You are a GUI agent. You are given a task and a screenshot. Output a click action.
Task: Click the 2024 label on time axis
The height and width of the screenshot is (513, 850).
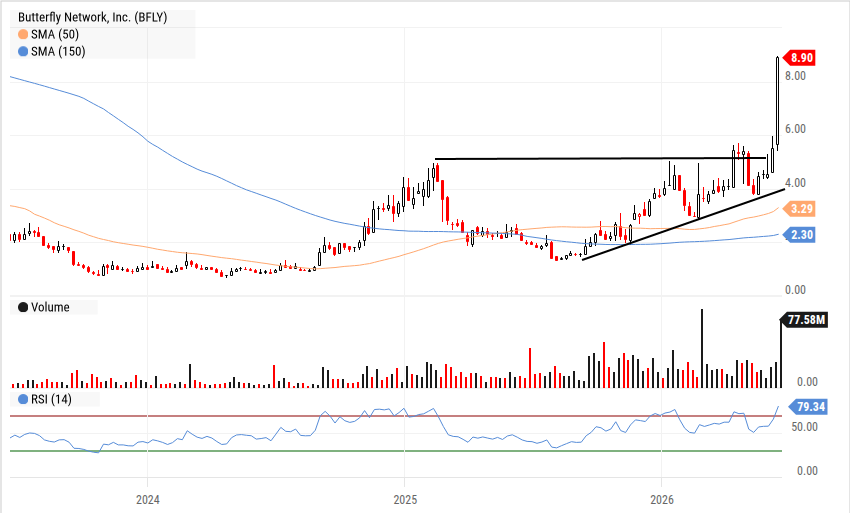coord(147,499)
